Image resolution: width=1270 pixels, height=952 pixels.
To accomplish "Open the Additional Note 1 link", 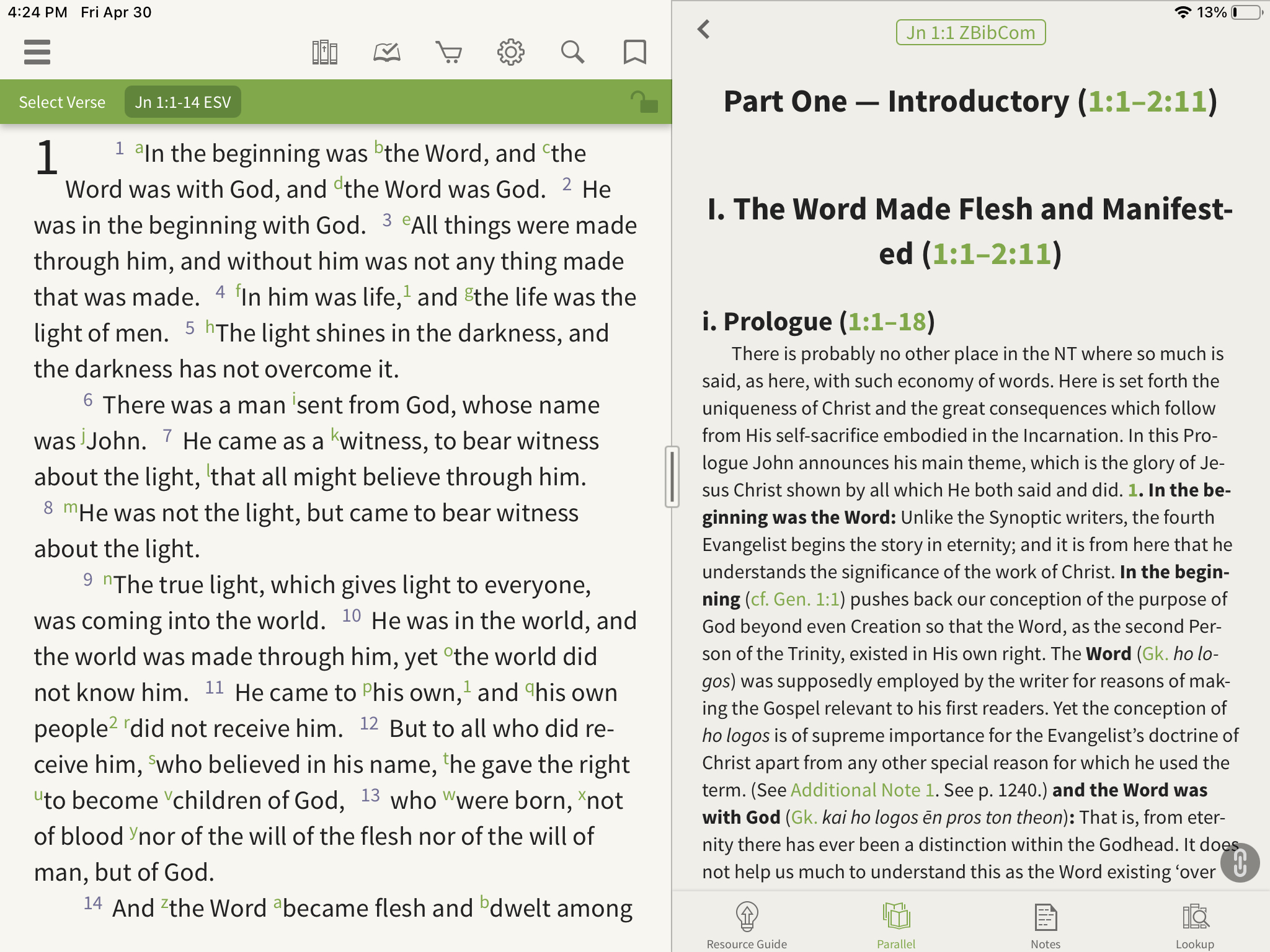I will pos(863,790).
